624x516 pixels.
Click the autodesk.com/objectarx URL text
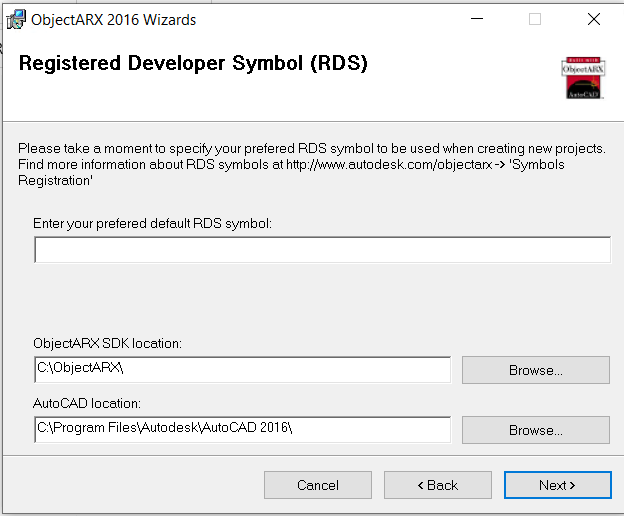click(x=389, y=164)
